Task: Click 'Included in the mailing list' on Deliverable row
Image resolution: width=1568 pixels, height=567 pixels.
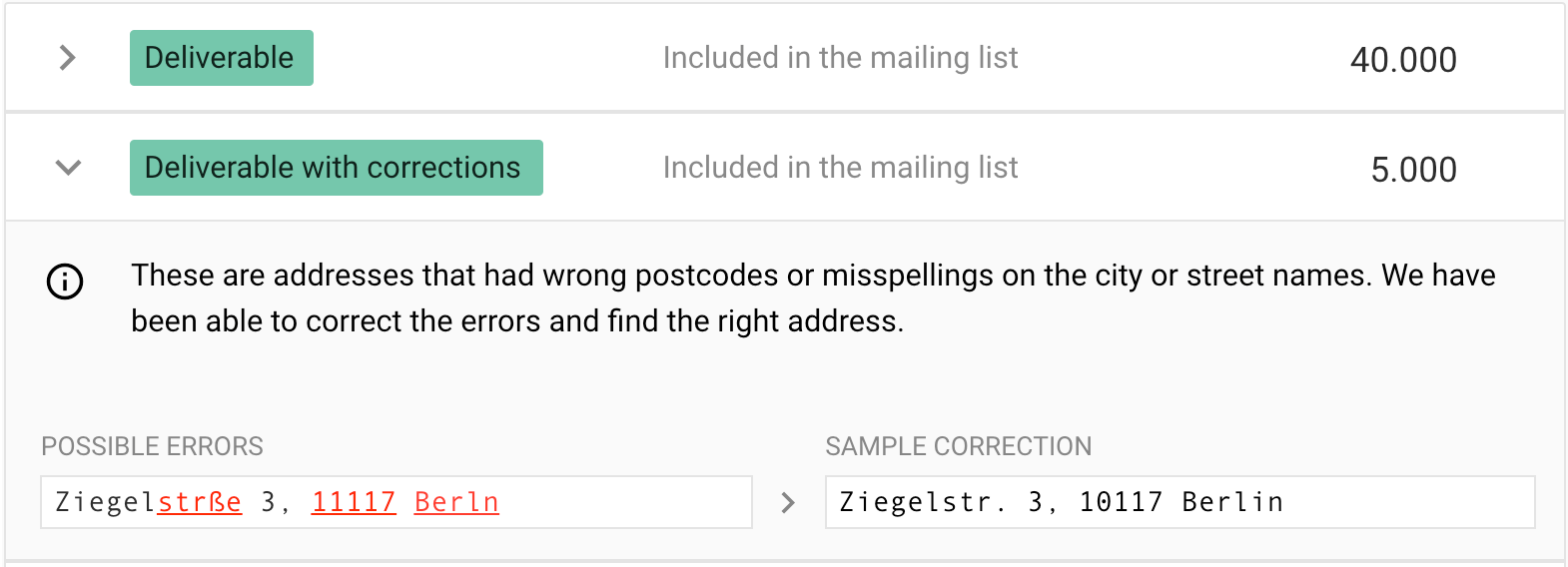Action: 841,58
